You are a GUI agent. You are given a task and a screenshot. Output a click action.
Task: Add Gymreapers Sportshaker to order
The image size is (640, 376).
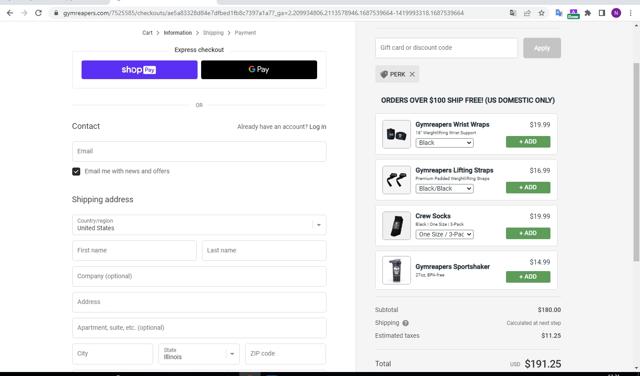coord(528,277)
